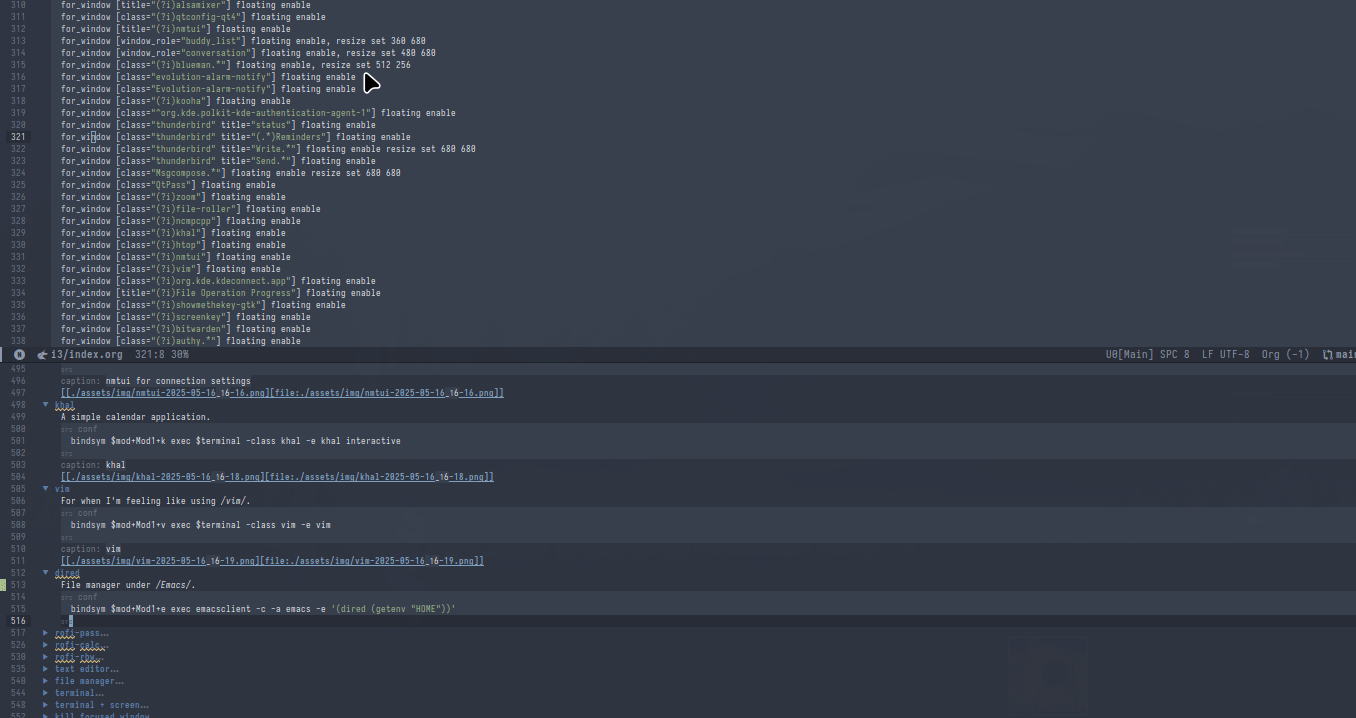Place cursor on the qtconfig-qt4 for_window line

[193, 17]
